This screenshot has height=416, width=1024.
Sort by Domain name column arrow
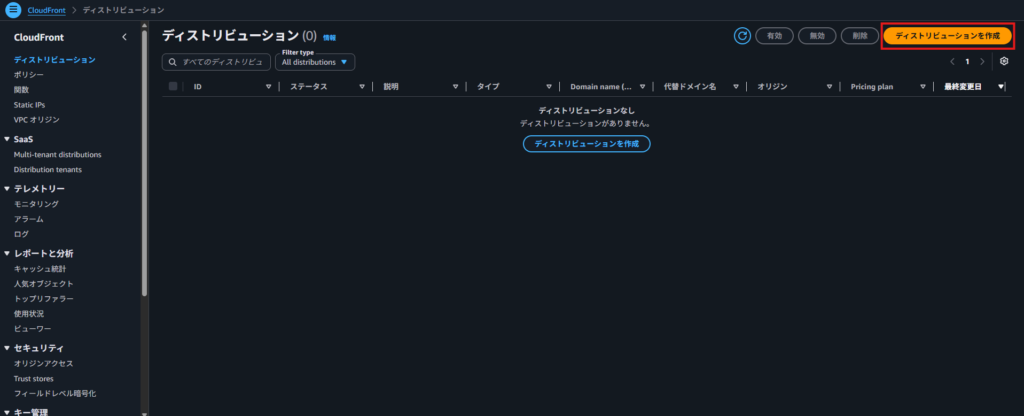[643, 86]
